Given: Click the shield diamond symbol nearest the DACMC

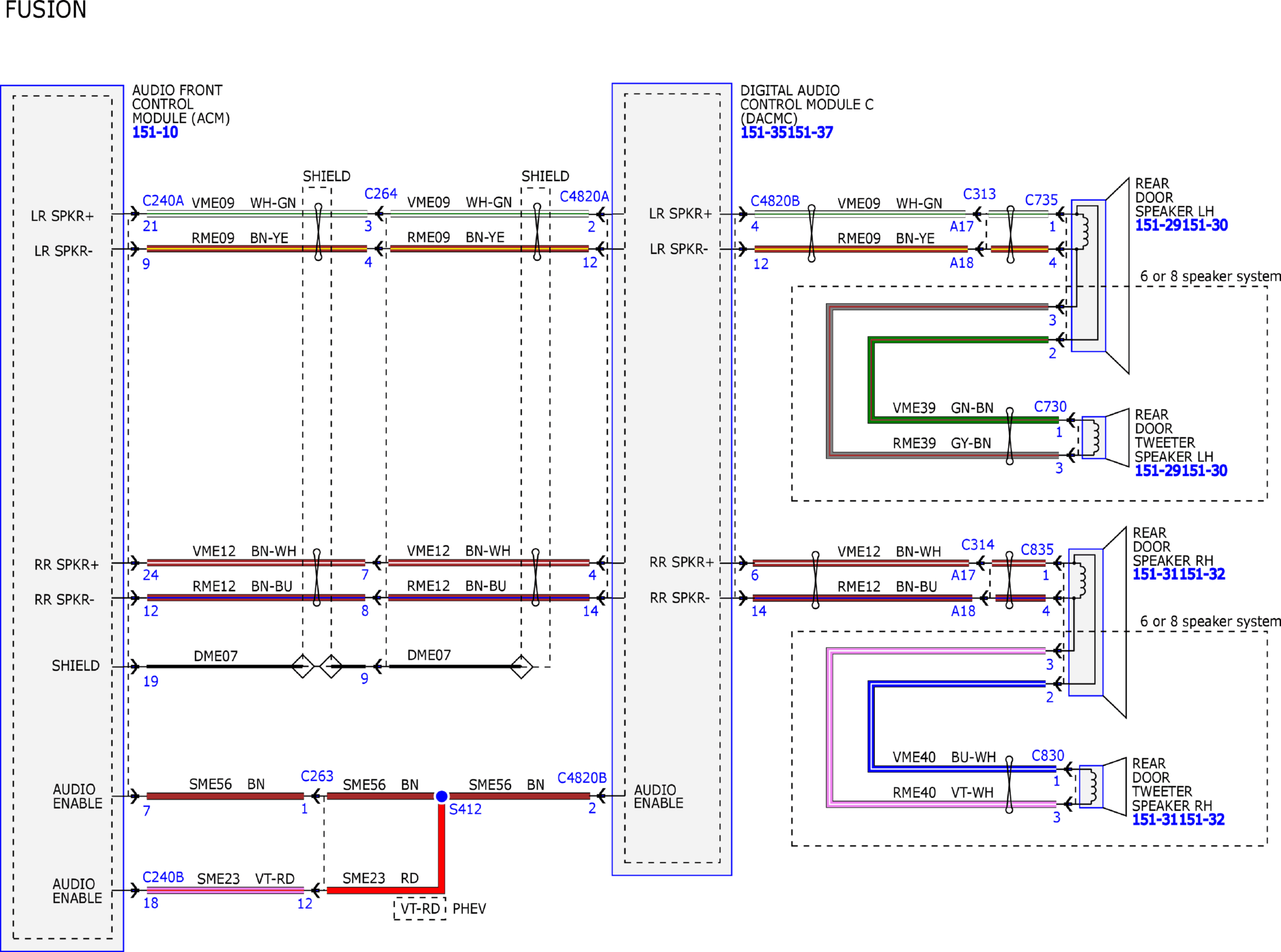Looking at the screenshot, I should (521, 666).
